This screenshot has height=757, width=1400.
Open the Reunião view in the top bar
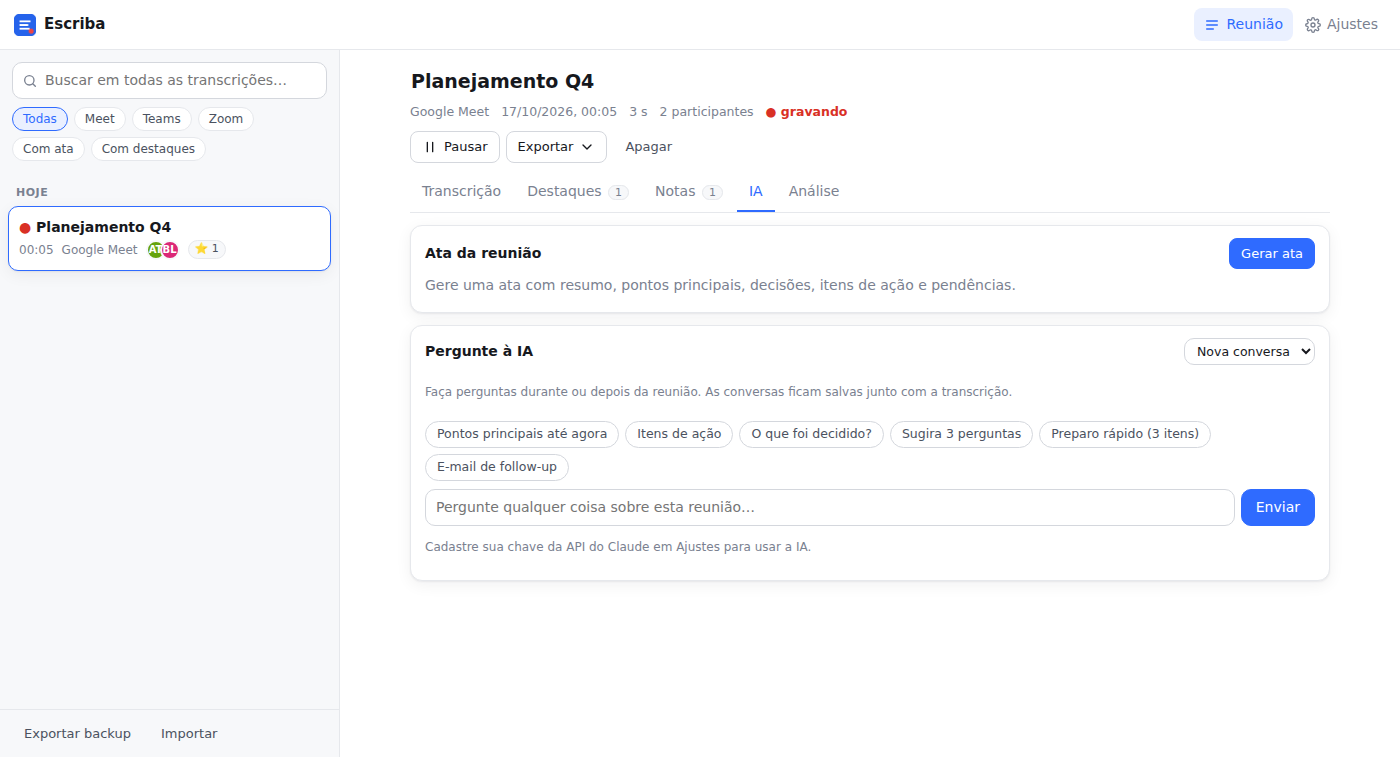coord(1243,25)
